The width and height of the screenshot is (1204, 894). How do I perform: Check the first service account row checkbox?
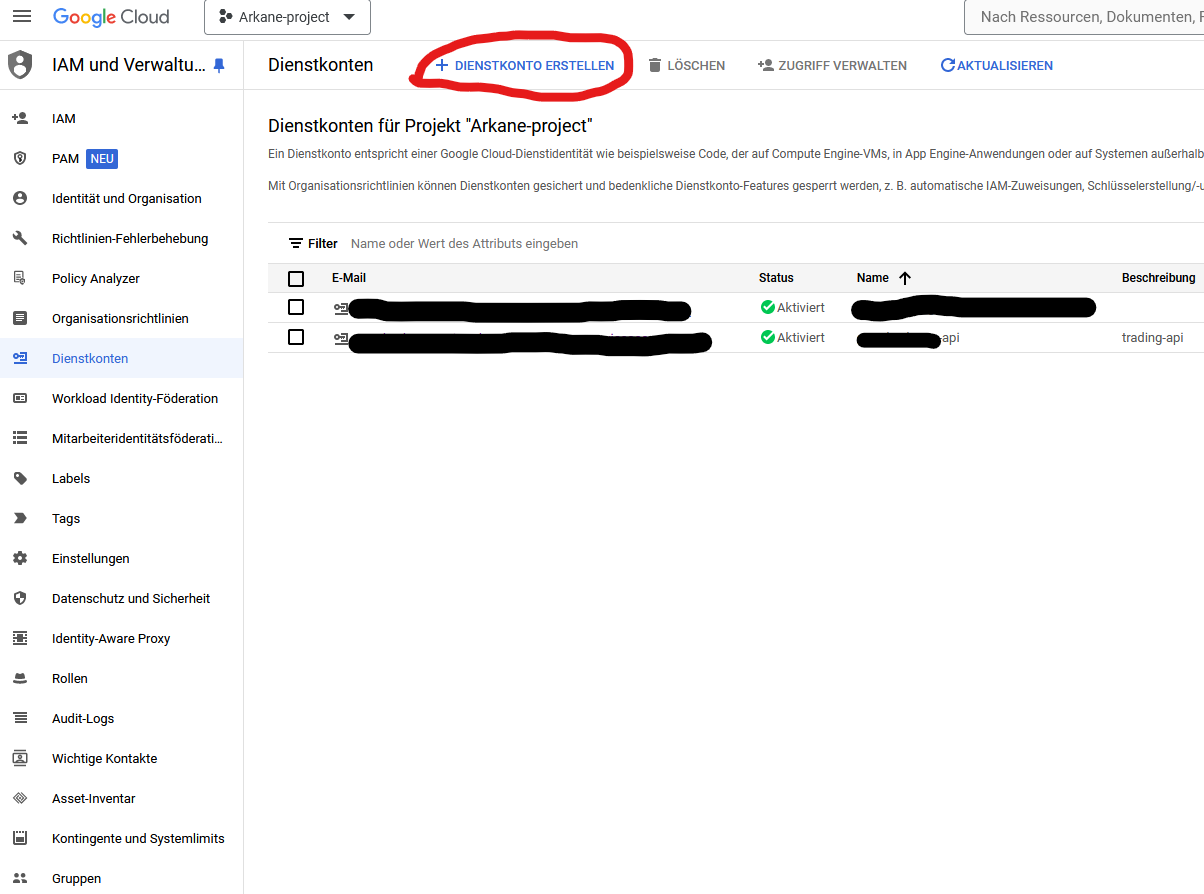tap(296, 307)
